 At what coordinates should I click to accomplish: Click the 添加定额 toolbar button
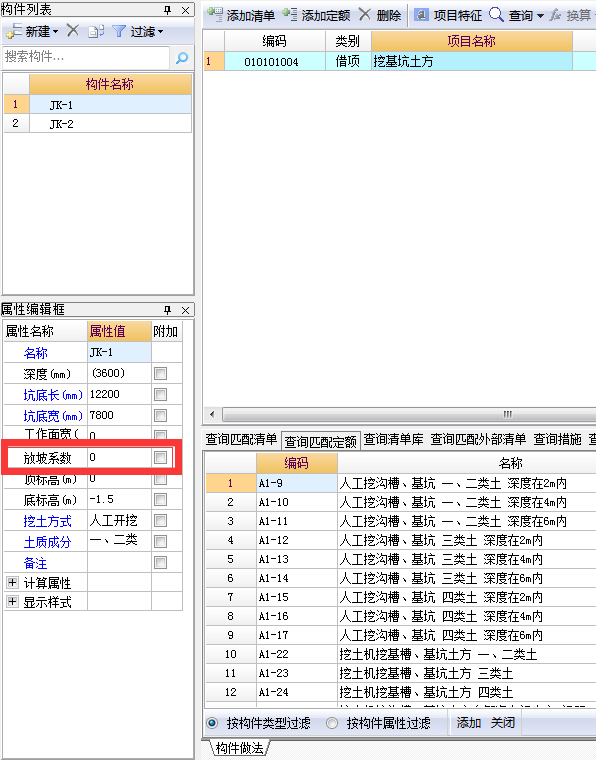[x=316, y=15]
